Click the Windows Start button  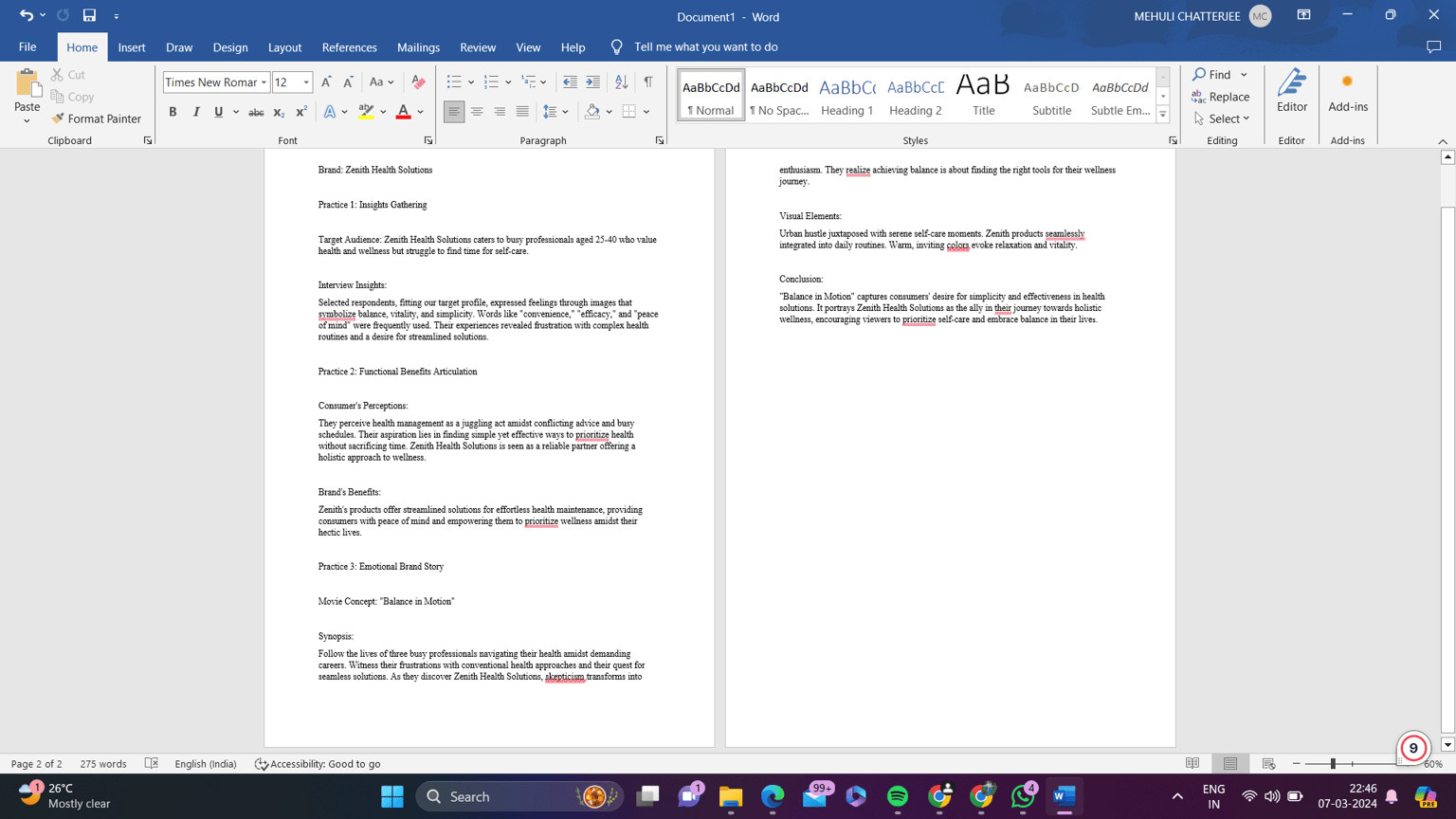coord(392,796)
